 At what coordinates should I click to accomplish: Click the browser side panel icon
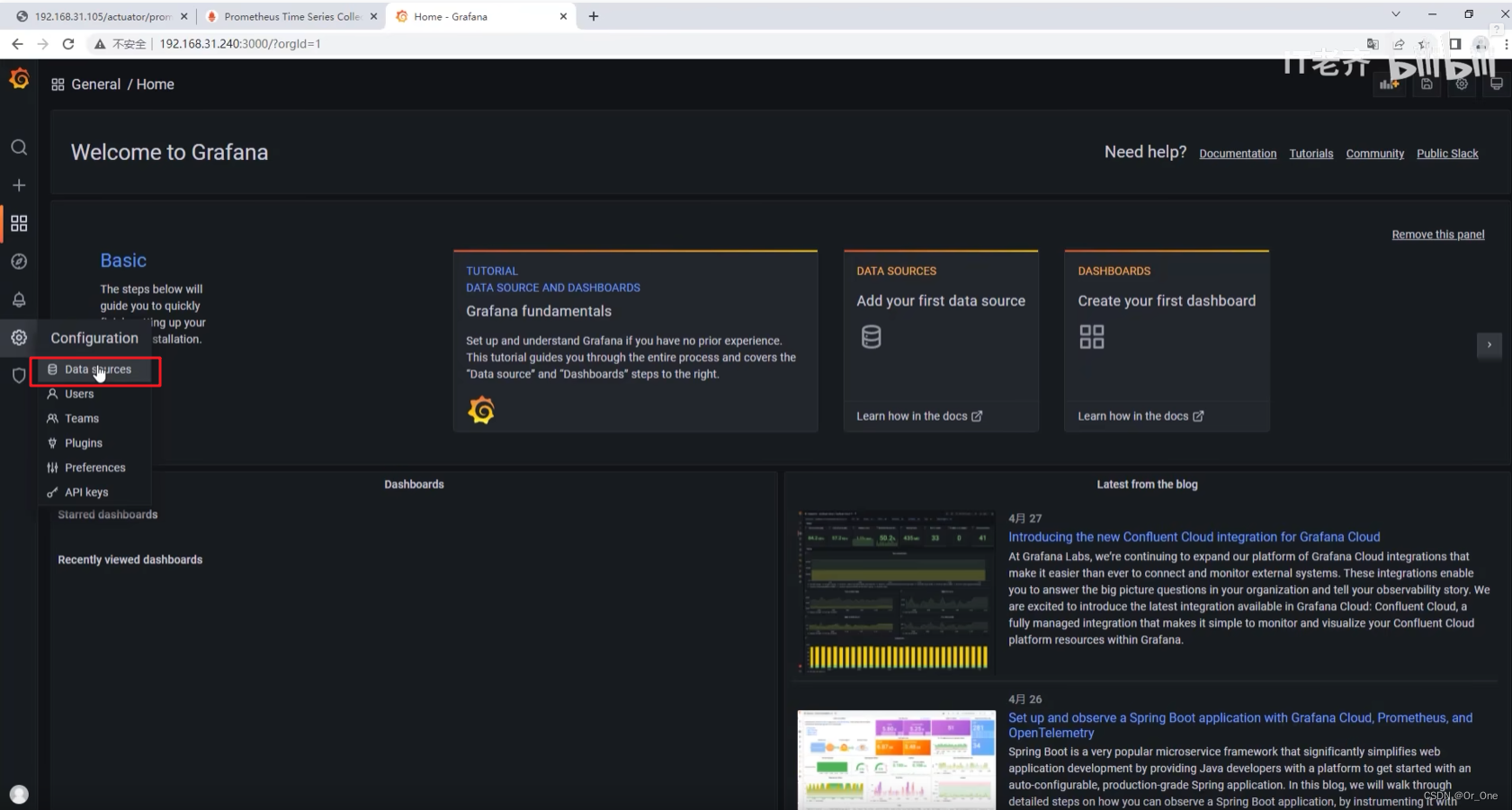[x=1454, y=44]
